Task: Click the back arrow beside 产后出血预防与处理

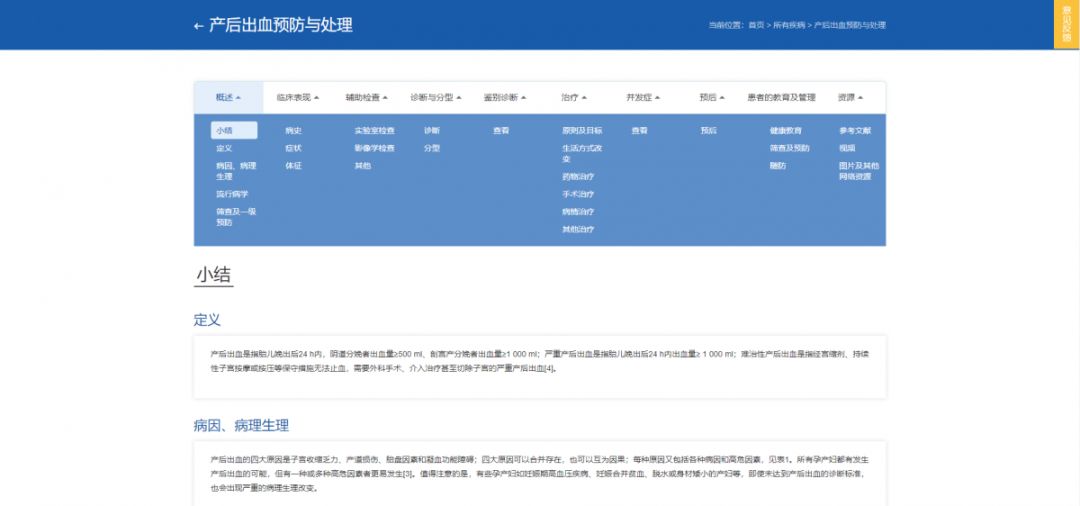Action: [198, 26]
